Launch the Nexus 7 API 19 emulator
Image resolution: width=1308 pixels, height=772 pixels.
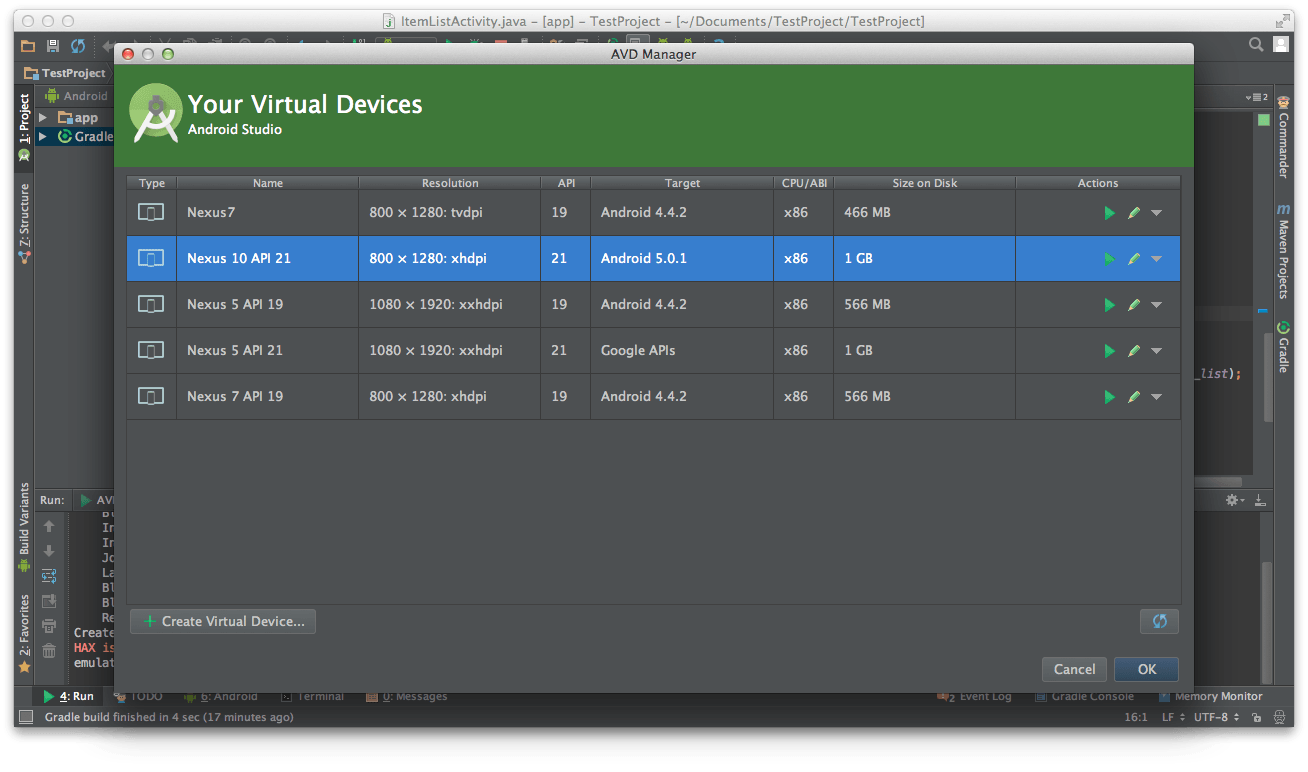(x=1109, y=397)
